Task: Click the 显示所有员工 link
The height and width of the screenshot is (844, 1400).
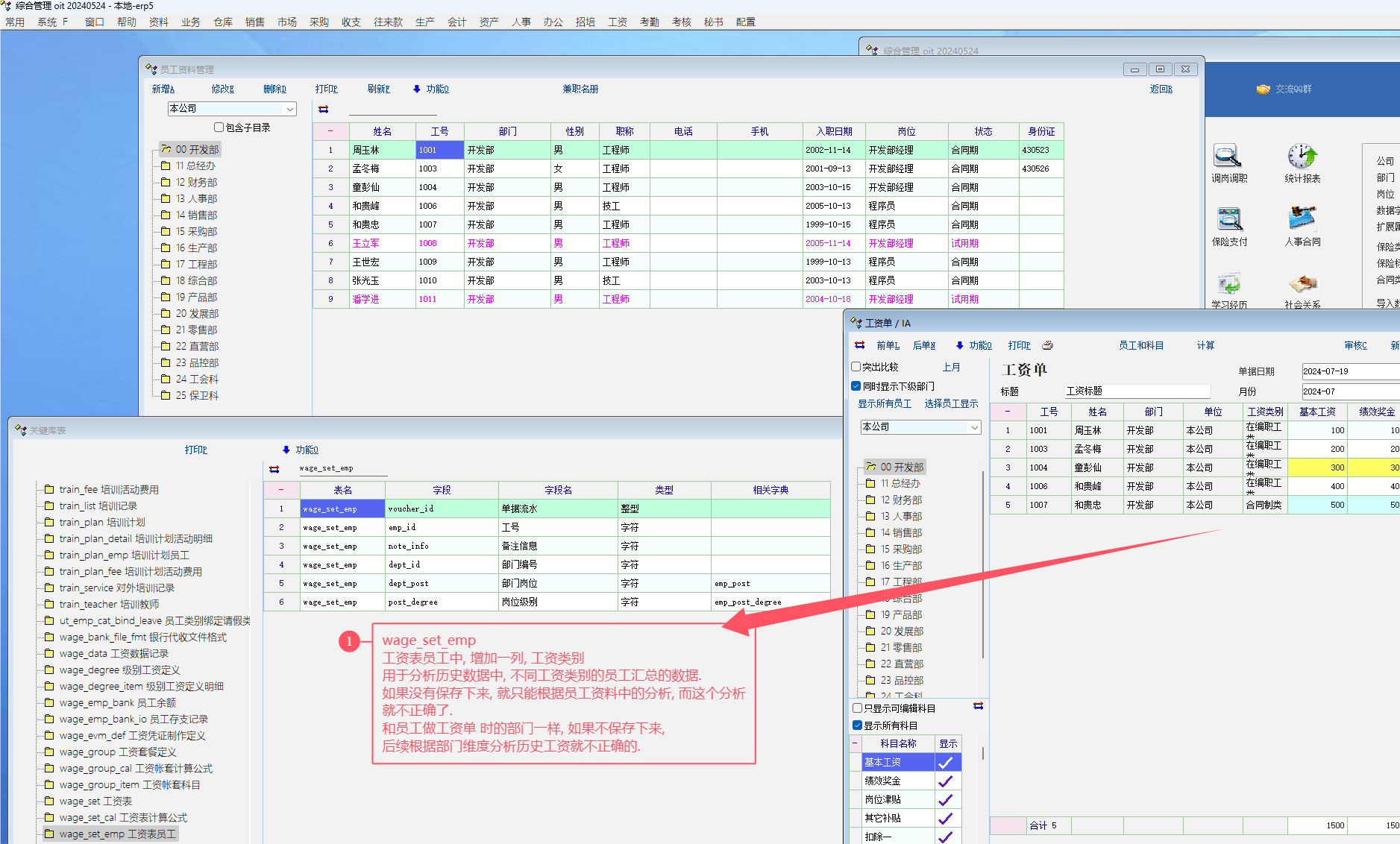Action: click(x=884, y=404)
